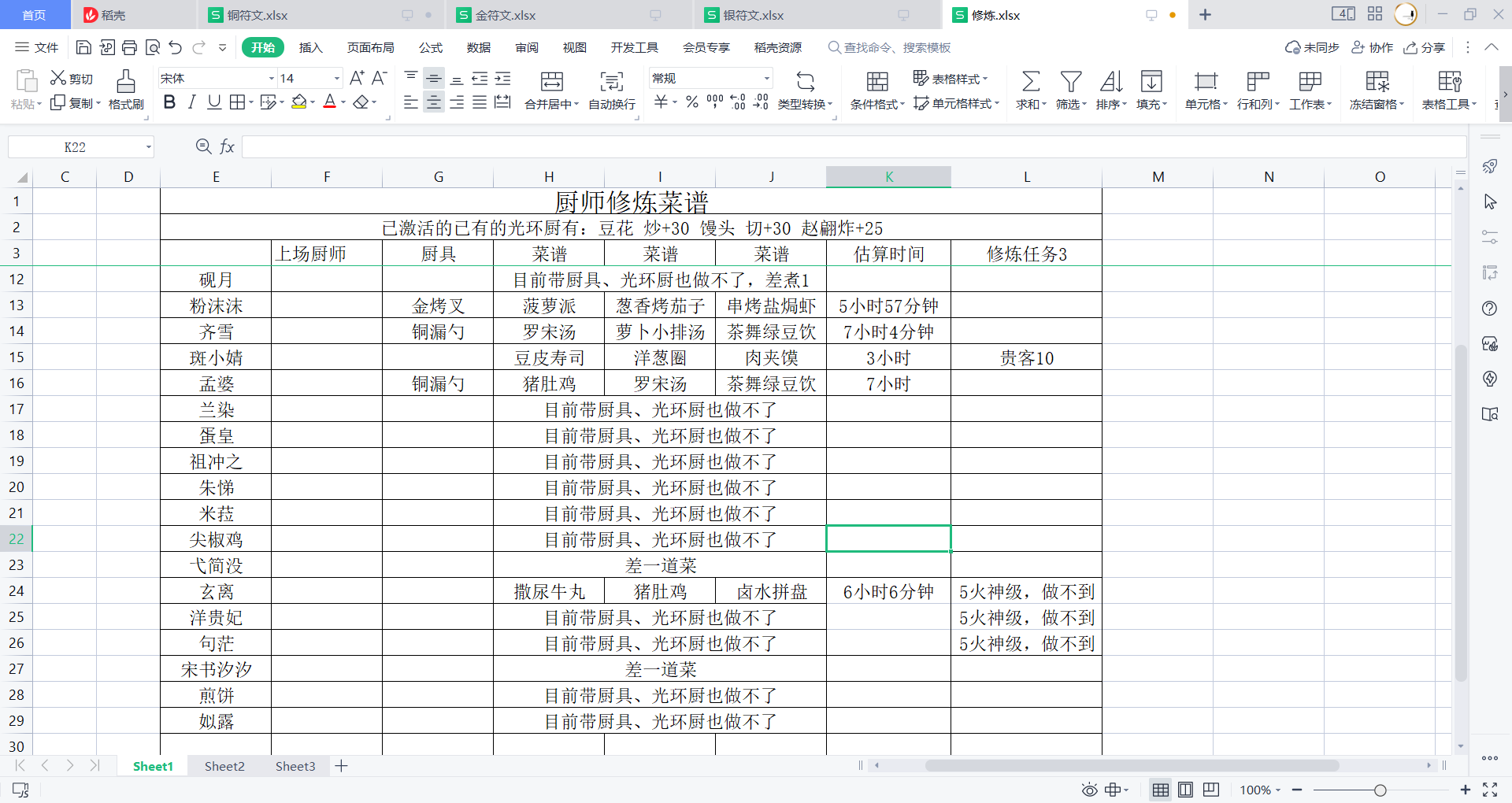This screenshot has width=1512, height=803.
Task: Toggle bold formatting
Action: point(169,102)
